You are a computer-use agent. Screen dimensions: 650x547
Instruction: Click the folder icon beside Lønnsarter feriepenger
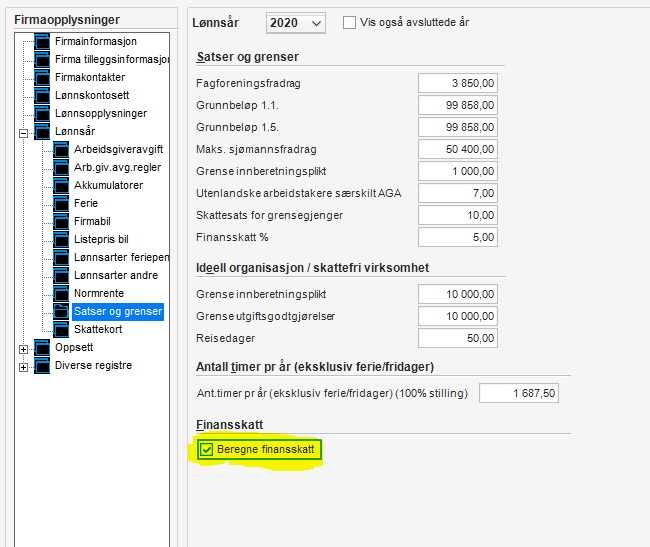[x=61, y=257]
